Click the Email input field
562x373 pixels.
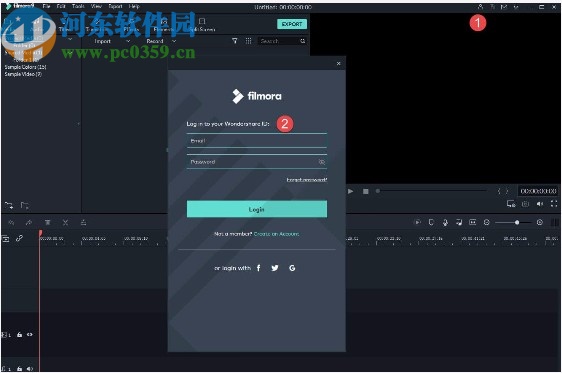[x=257, y=140]
